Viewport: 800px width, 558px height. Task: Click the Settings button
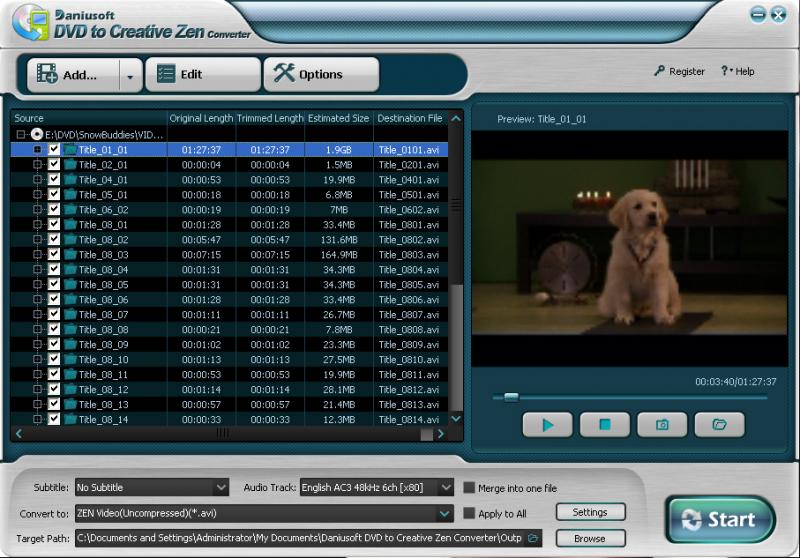tap(589, 512)
